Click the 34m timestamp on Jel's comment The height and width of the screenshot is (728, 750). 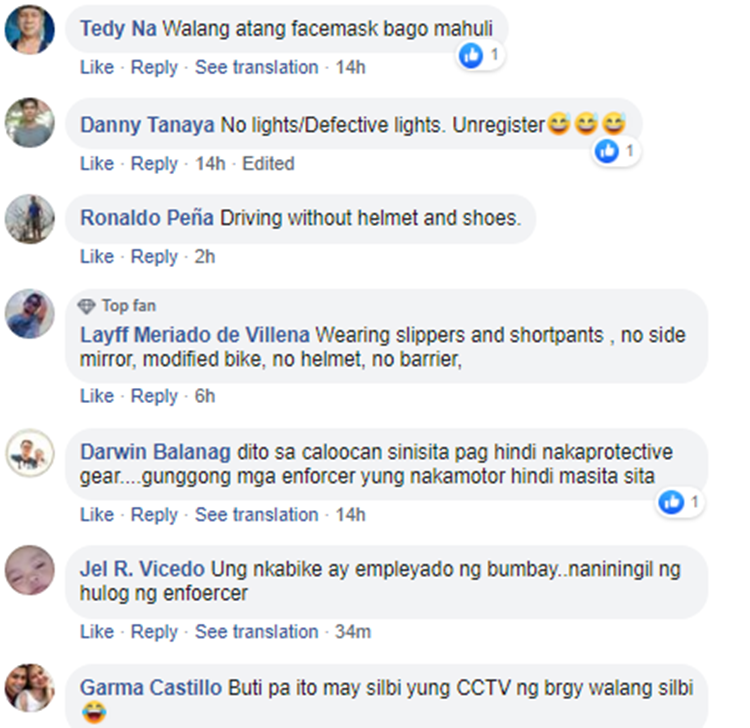click(353, 632)
